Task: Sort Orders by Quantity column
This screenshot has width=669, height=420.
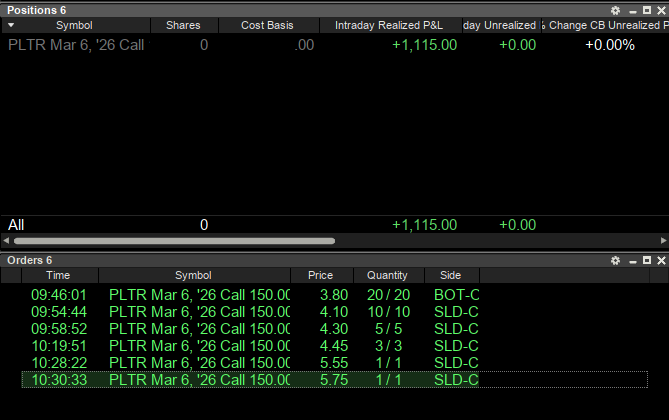Action: click(x=387, y=275)
